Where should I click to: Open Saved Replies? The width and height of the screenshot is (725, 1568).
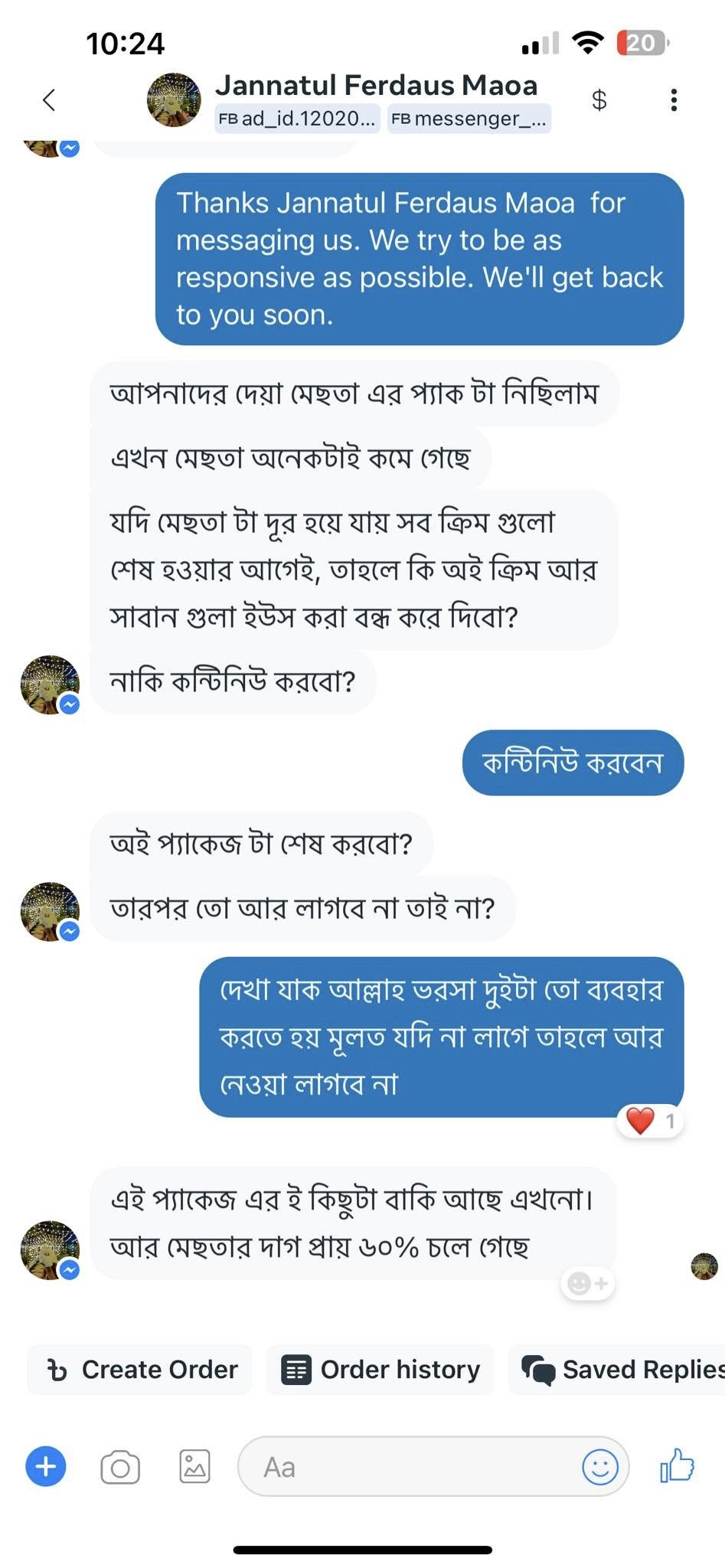[x=620, y=1370]
